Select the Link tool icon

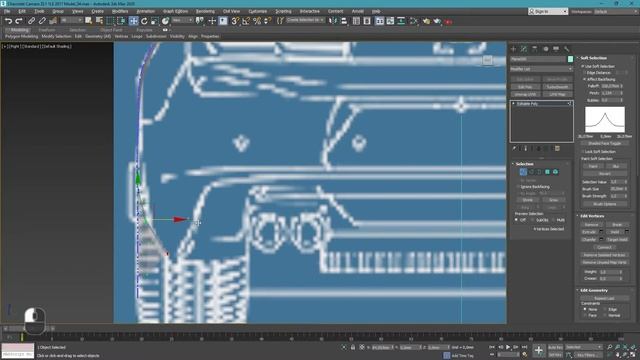(x=31, y=21)
